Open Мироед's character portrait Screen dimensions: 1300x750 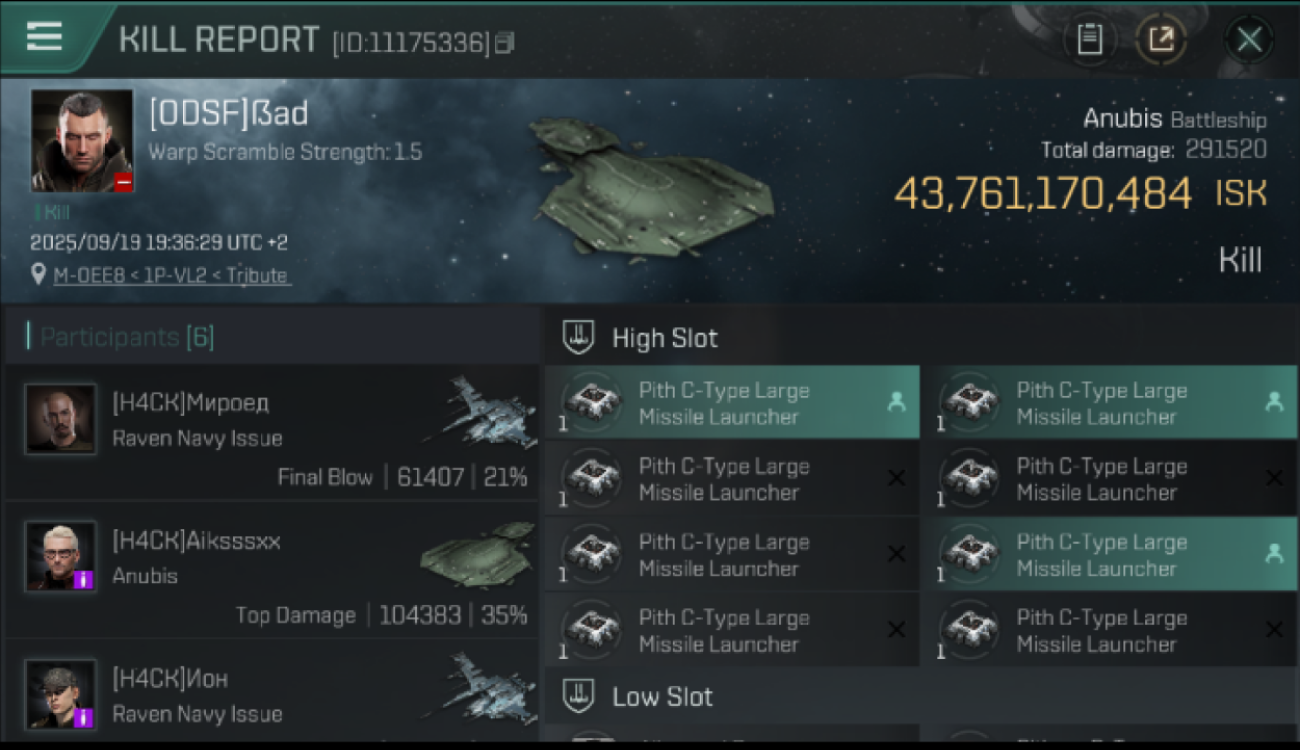[x=61, y=419]
